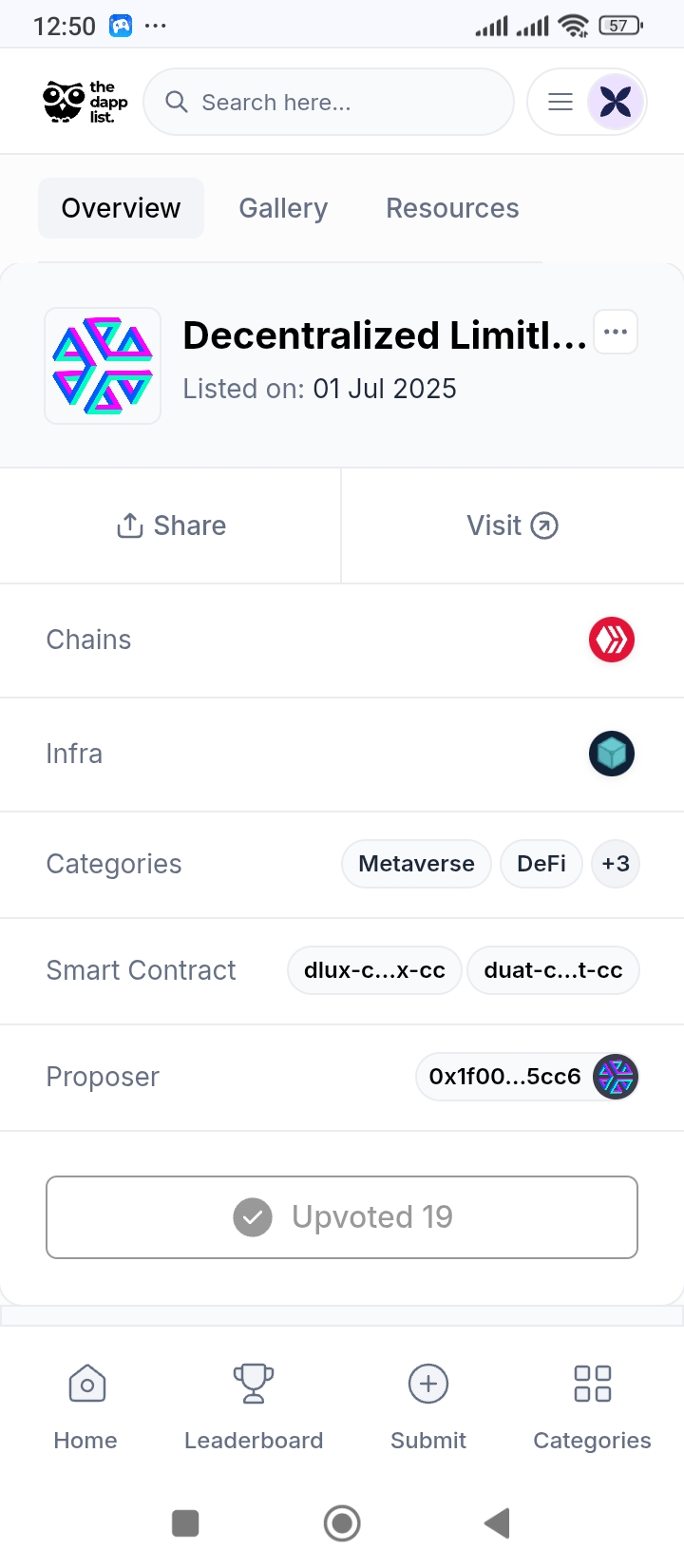Tap the proposer avatar icon
This screenshot has width=684, height=1568.
pyautogui.click(x=616, y=1077)
